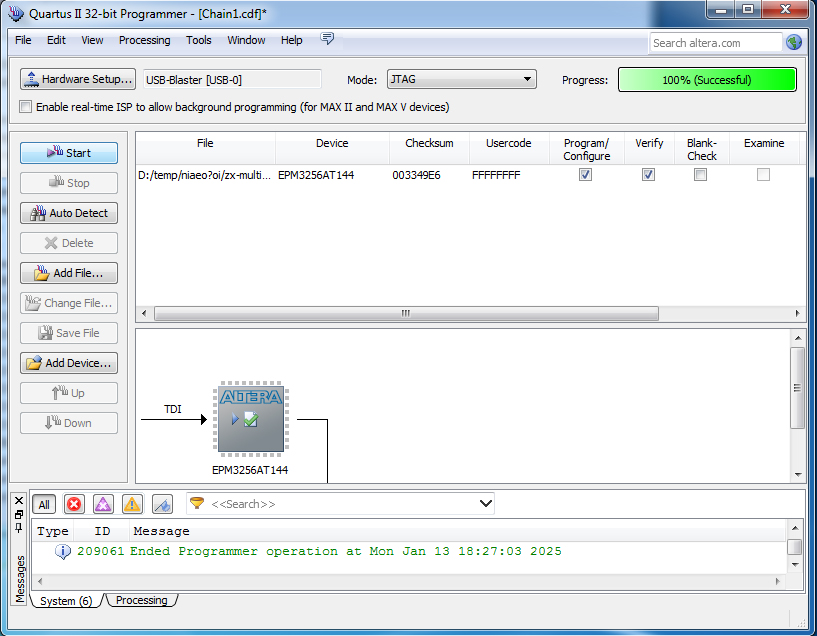Click the Start programming button
Viewport: 817px width, 636px height.
(69, 153)
